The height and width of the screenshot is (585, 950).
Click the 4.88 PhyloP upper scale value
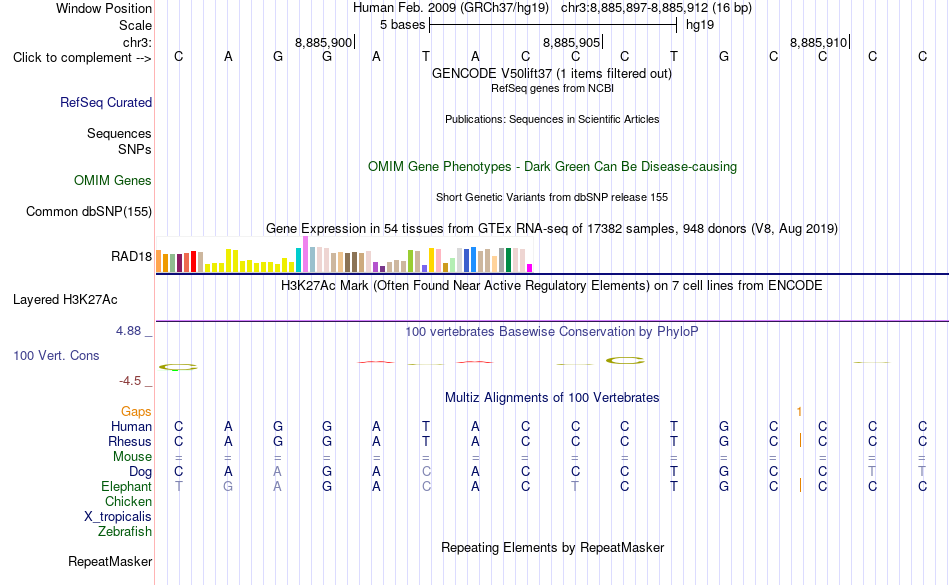[128, 331]
